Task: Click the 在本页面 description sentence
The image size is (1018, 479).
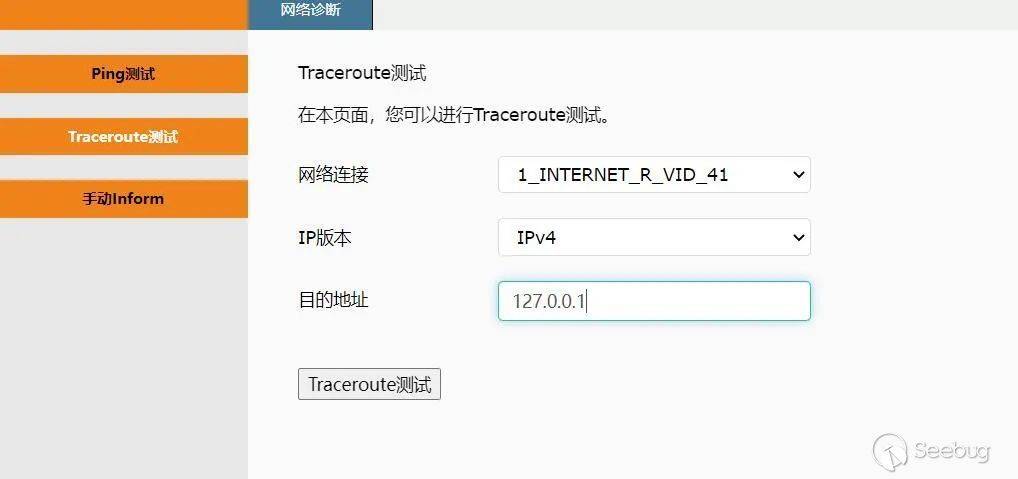Action: [454, 116]
